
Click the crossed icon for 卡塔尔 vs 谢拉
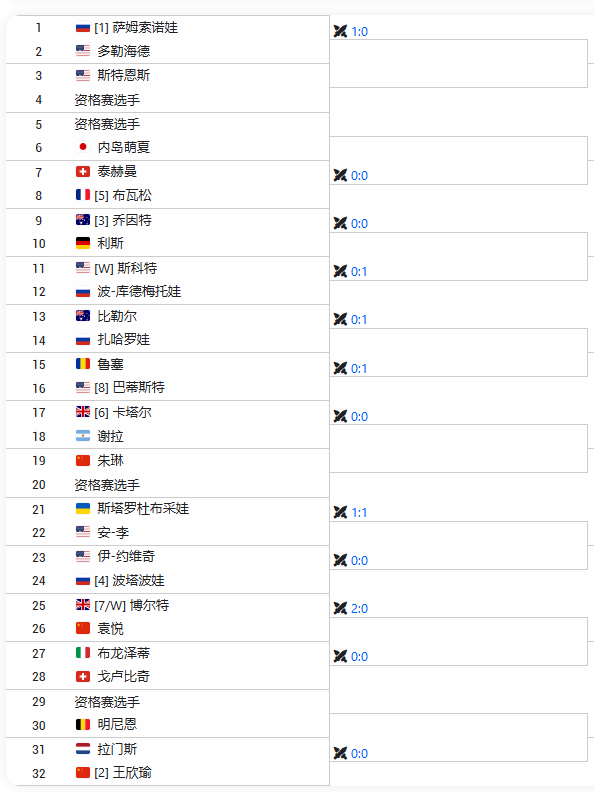click(x=340, y=416)
